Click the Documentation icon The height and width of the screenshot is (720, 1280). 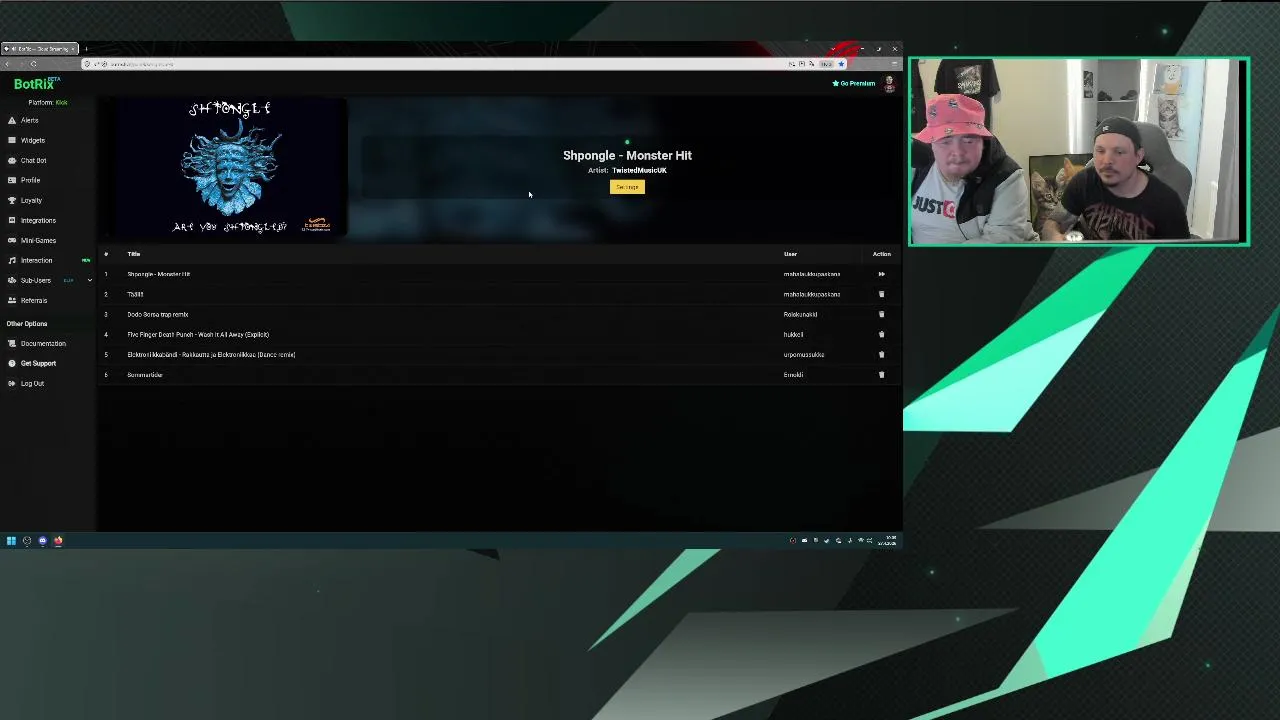tap(11, 343)
